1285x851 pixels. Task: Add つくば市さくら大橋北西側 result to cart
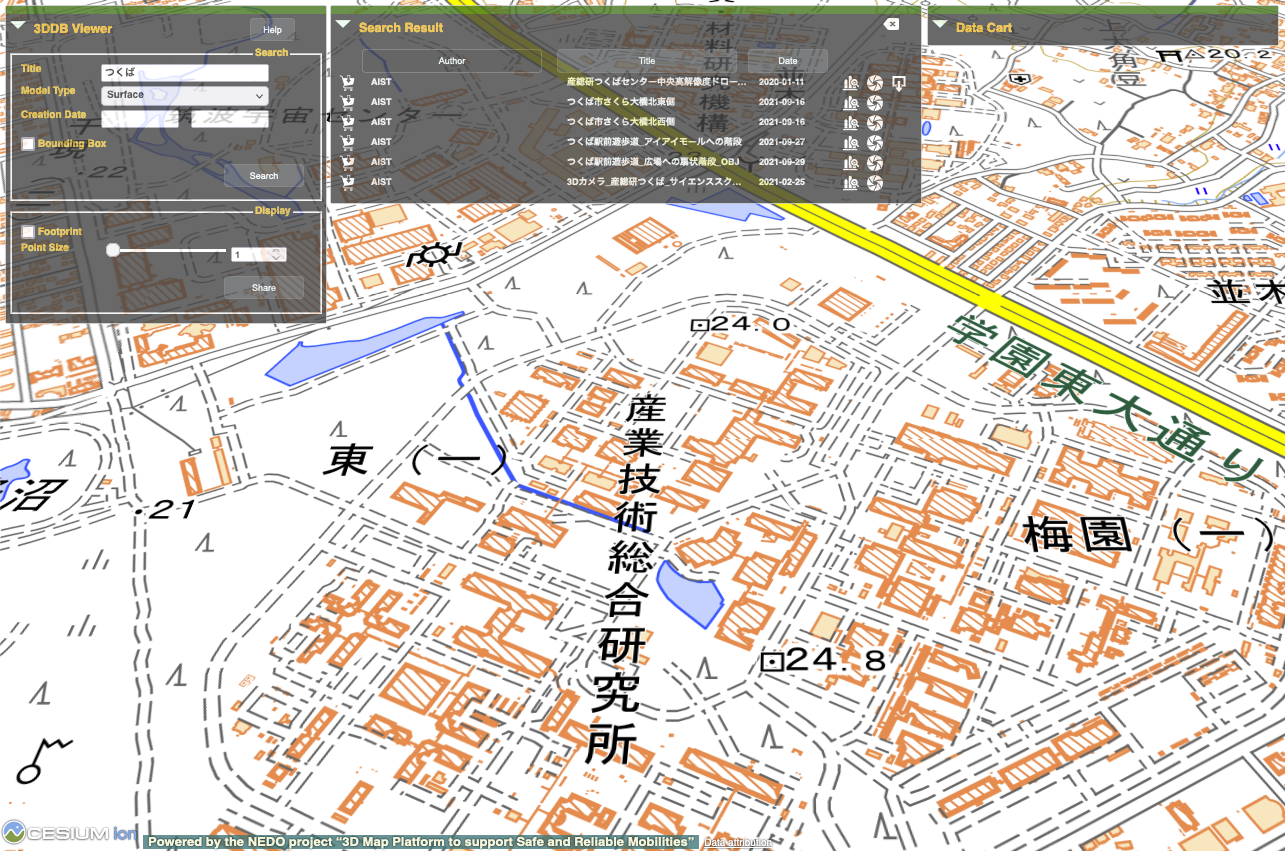tap(348, 122)
